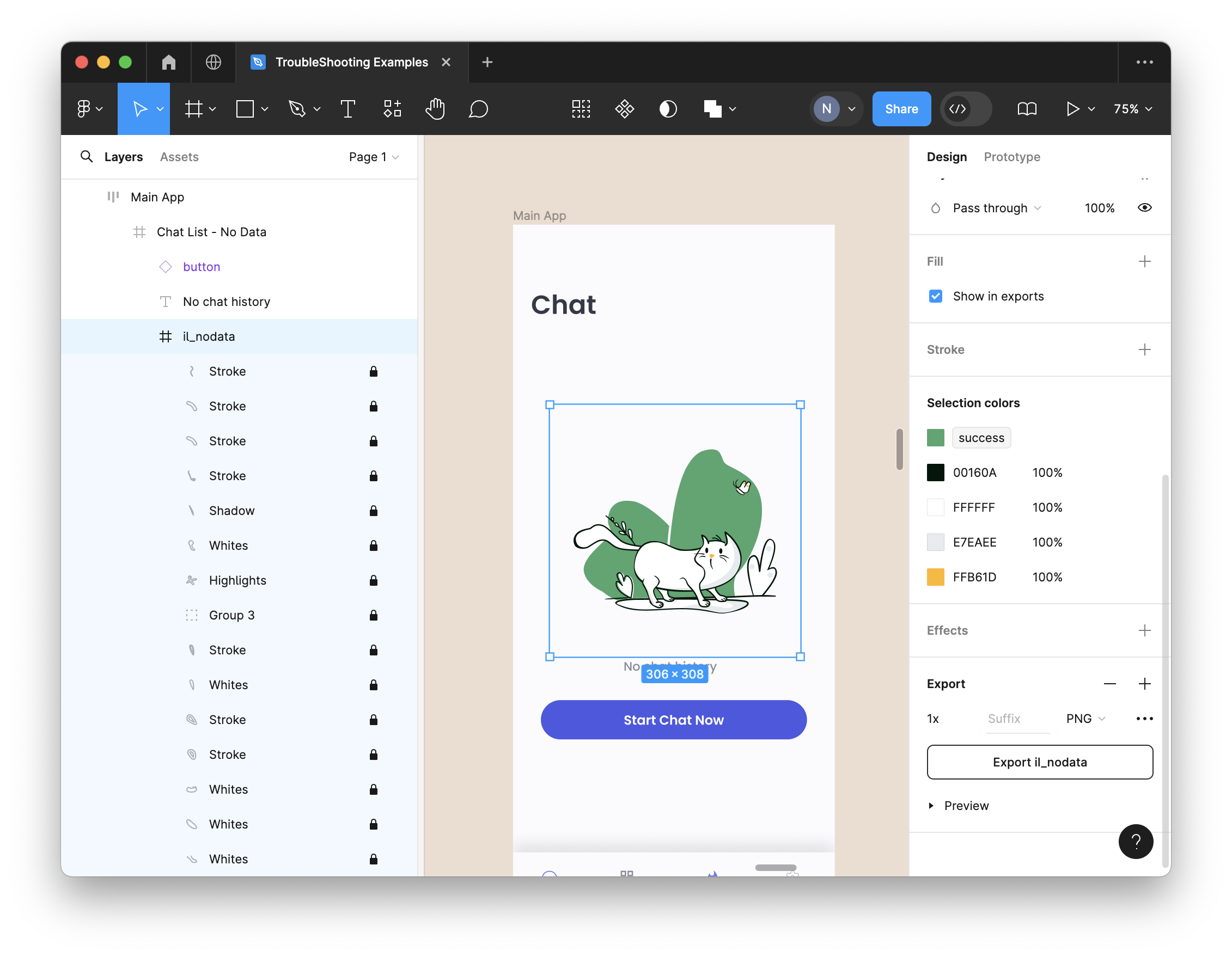1232x957 pixels.
Task: Click the blue Share button
Action: [x=901, y=109]
